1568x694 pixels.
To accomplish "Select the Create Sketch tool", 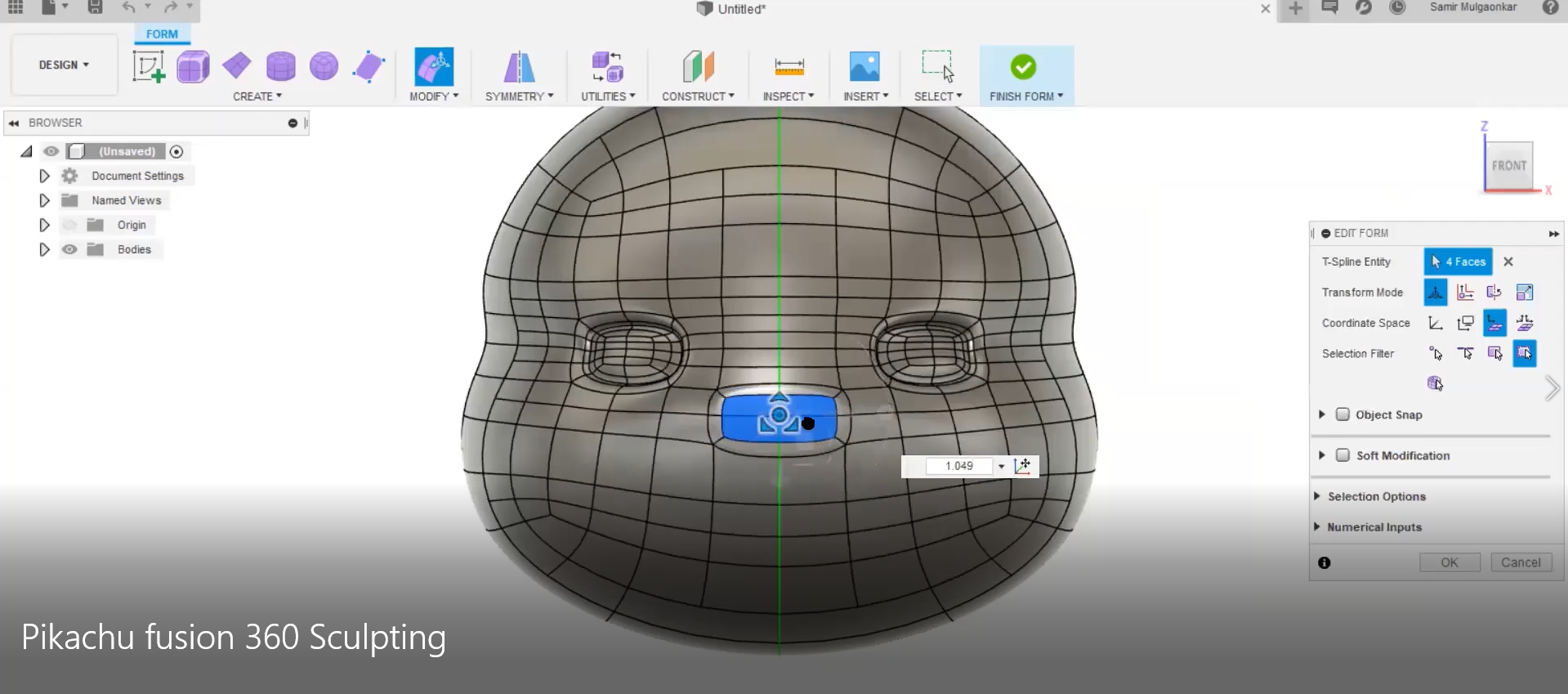I will click(x=149, y=66).
